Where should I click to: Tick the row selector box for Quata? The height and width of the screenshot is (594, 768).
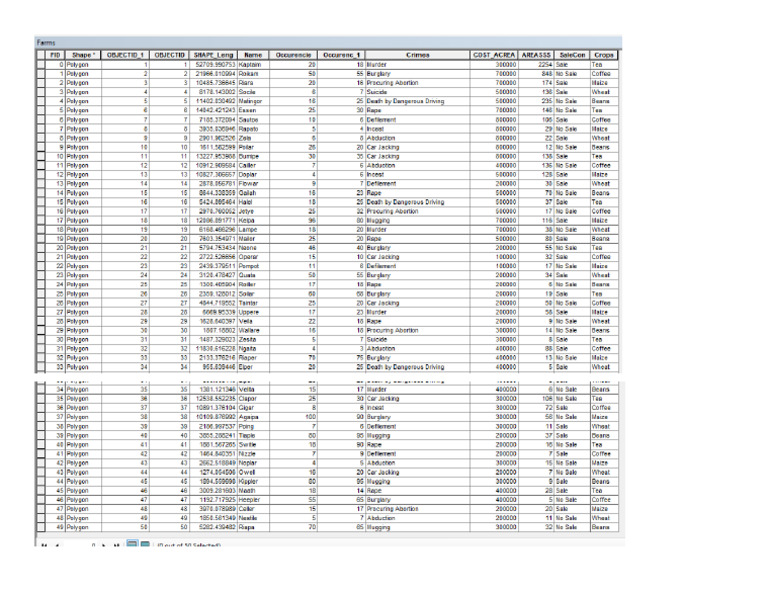[41, 275]
